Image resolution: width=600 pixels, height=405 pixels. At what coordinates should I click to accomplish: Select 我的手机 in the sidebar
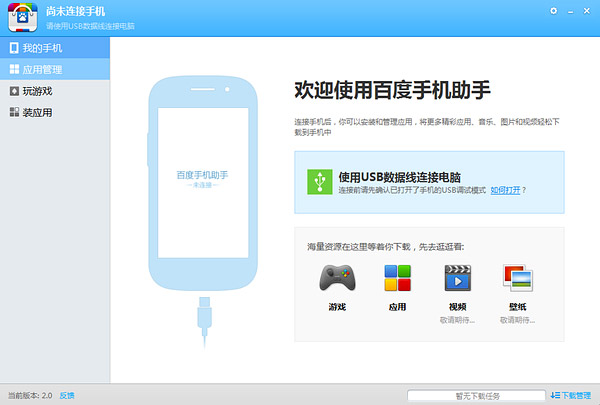[41, 48]
